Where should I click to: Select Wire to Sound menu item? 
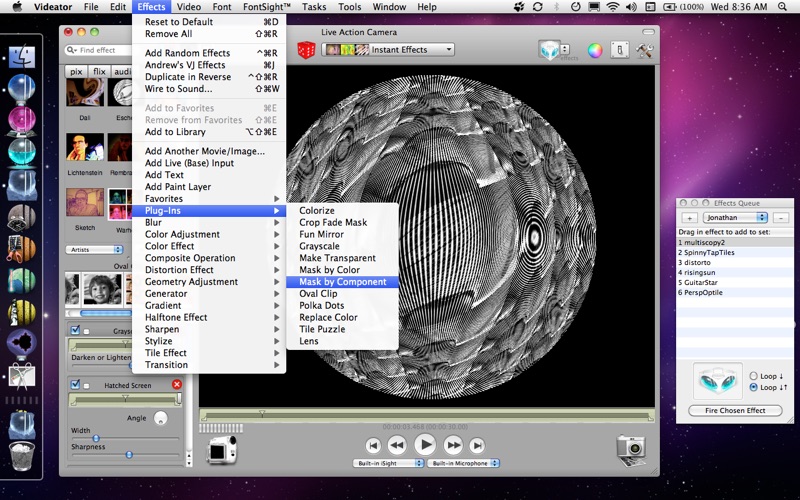[x=209, y=89]
